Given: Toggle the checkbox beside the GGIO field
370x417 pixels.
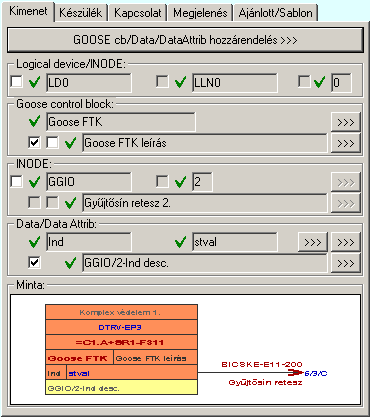Looking at the screenshot, I should (16, 182).
